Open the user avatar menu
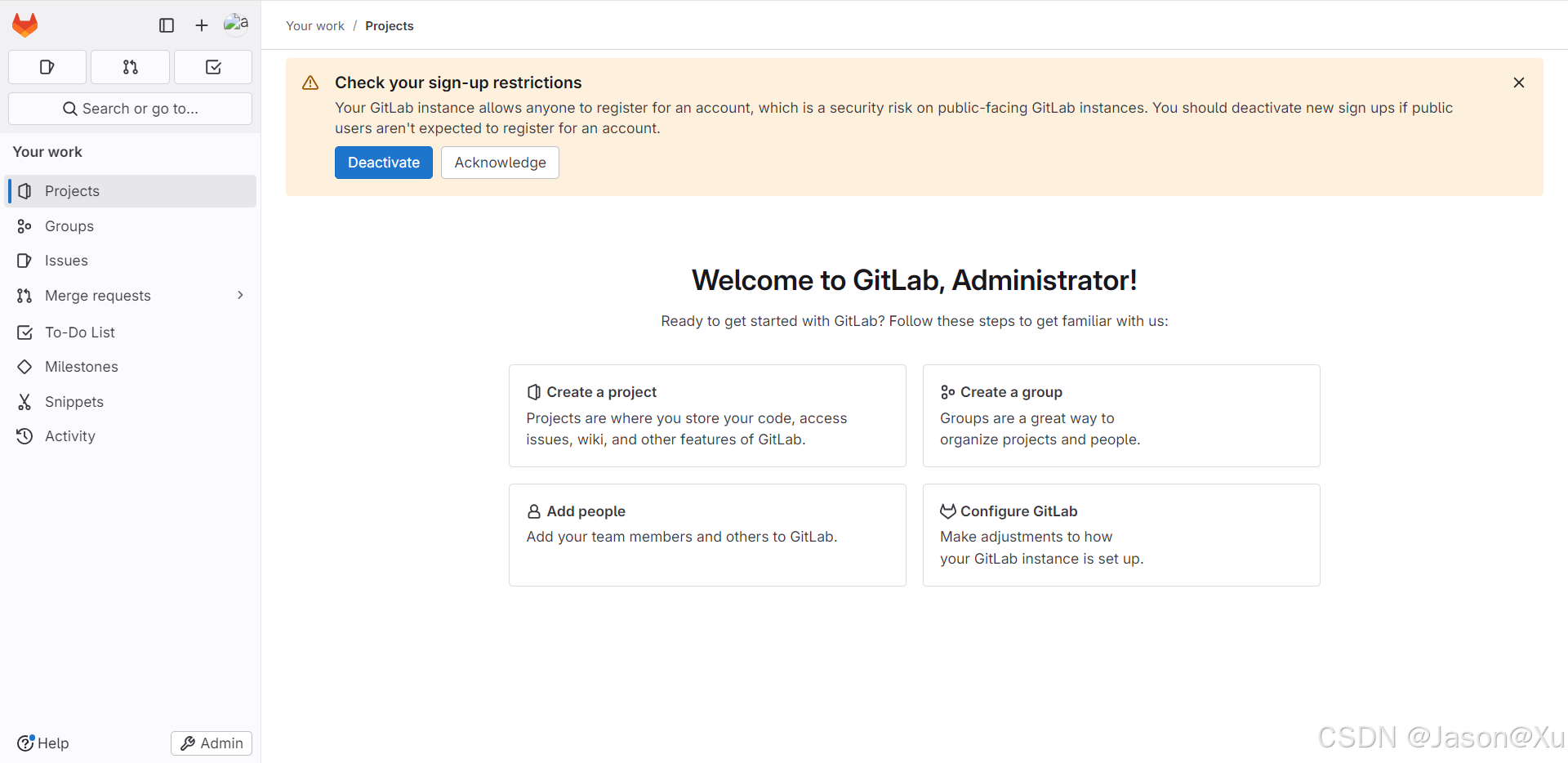 236,25
